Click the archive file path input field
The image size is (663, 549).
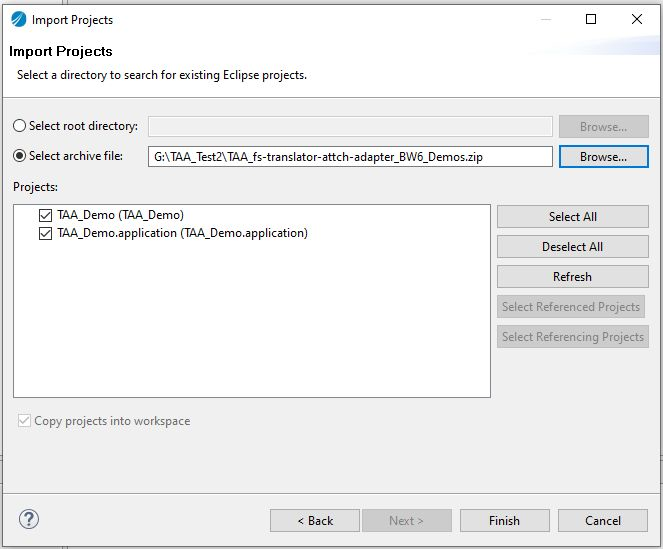pos(350,156)
